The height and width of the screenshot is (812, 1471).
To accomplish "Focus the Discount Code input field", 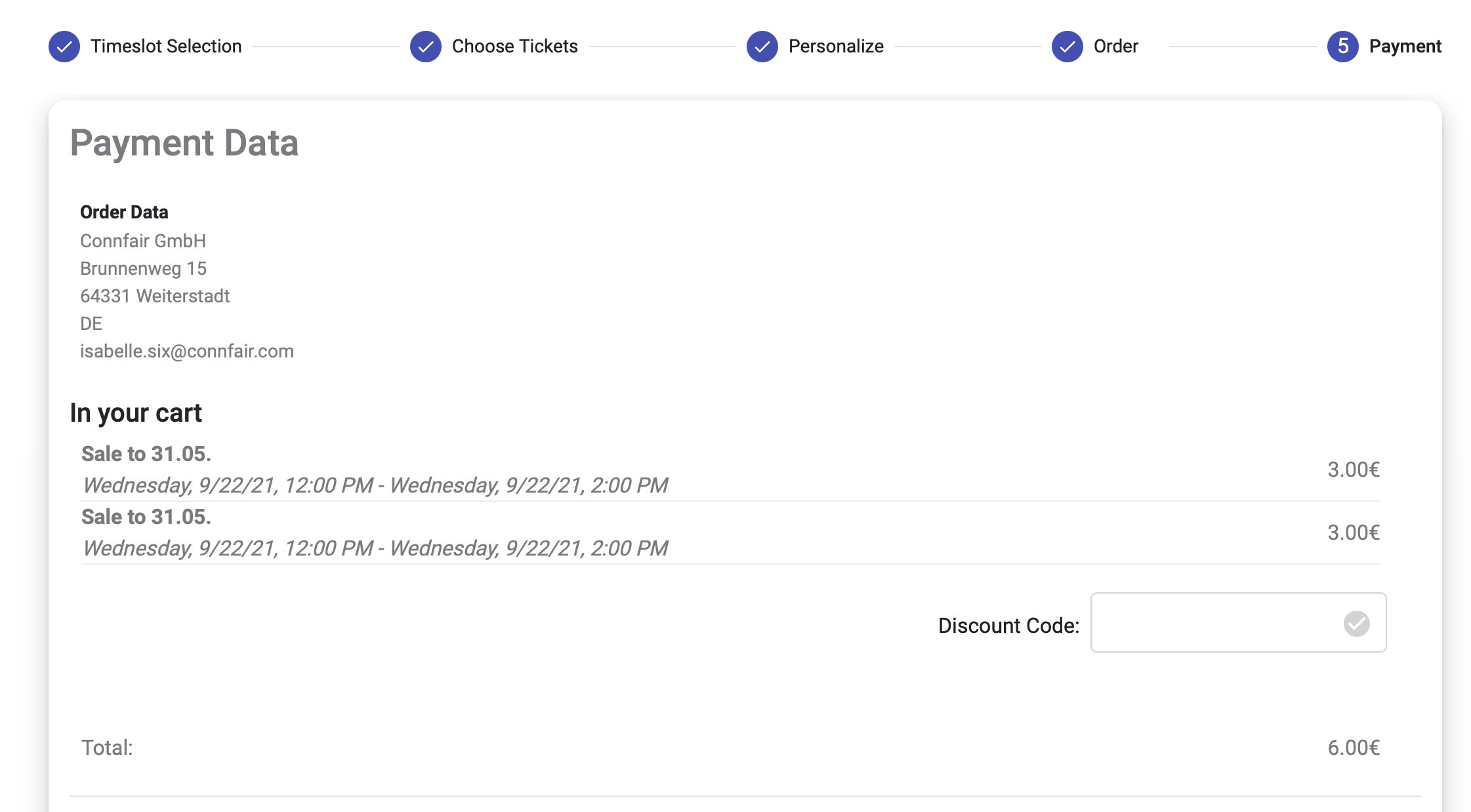I will (1214, 623).
